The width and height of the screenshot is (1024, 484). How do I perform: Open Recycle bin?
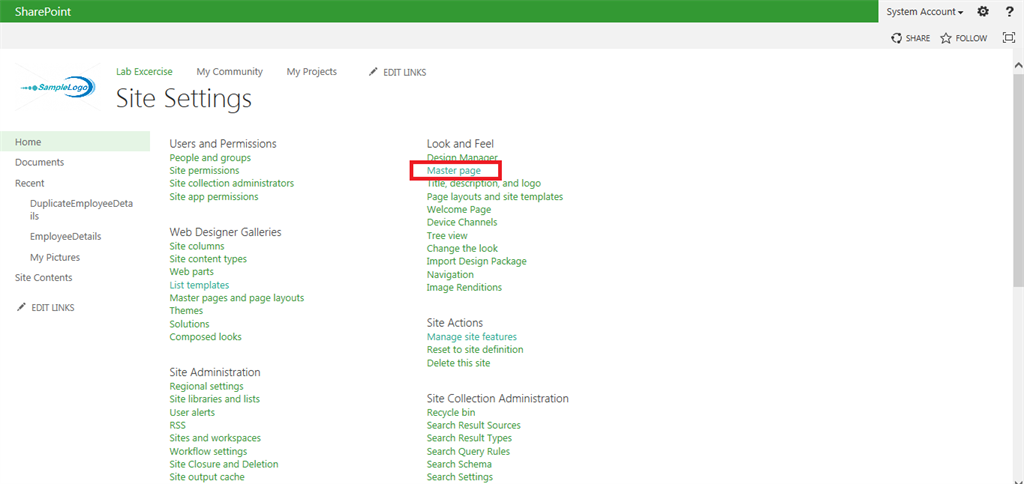click(451, 413)
